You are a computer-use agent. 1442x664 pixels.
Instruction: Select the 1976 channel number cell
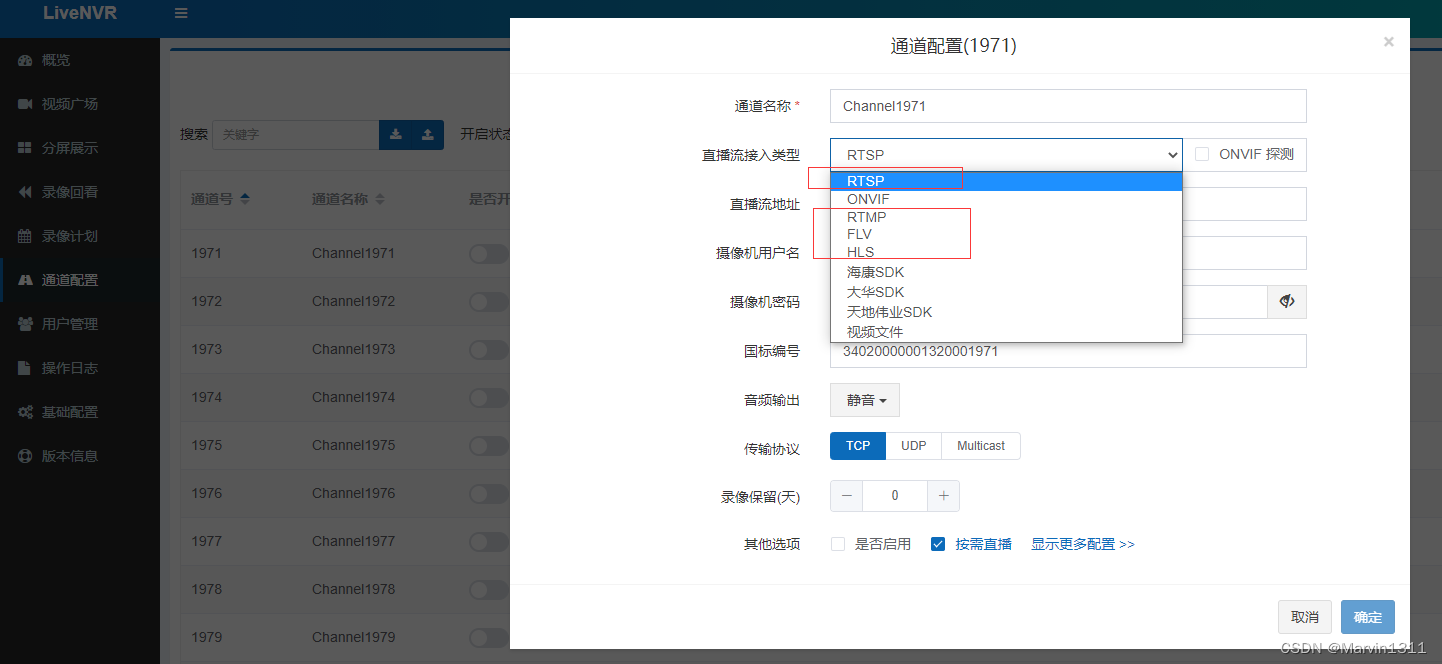pos(207,493)
